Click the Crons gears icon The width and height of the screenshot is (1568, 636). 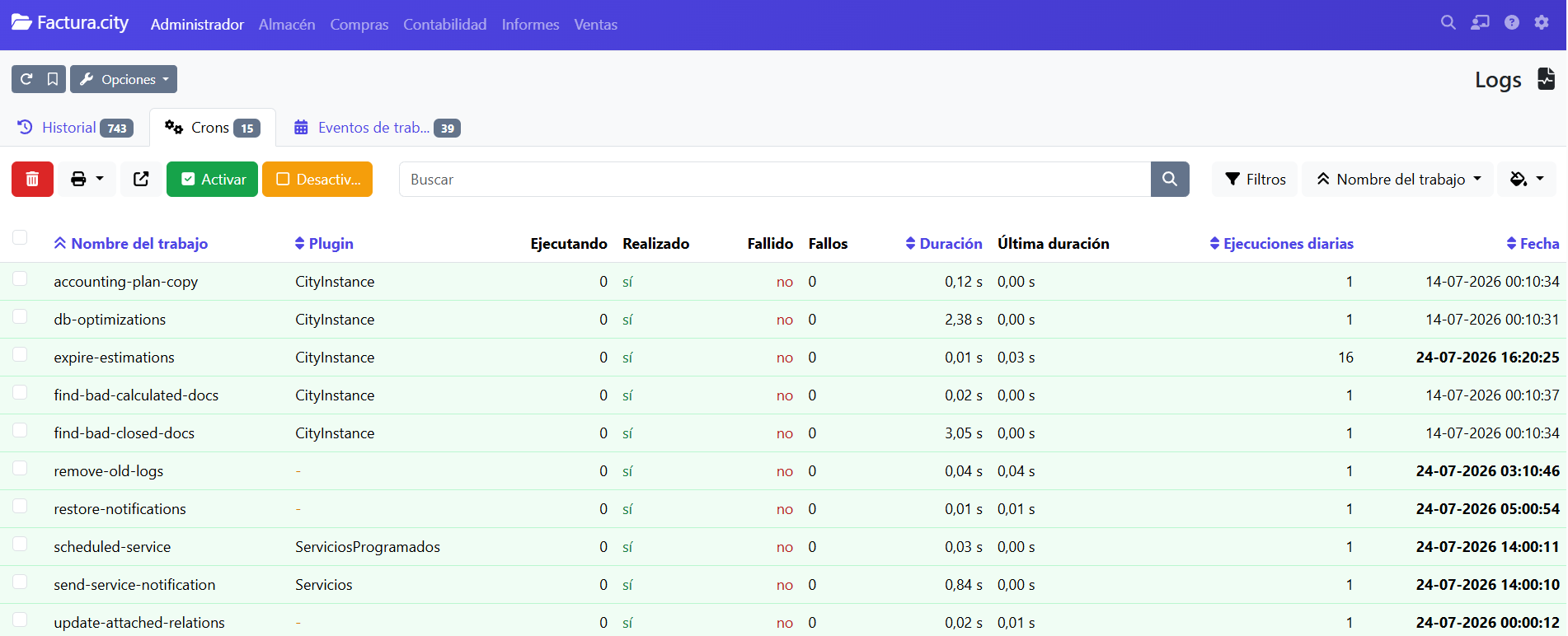point(174,127)
